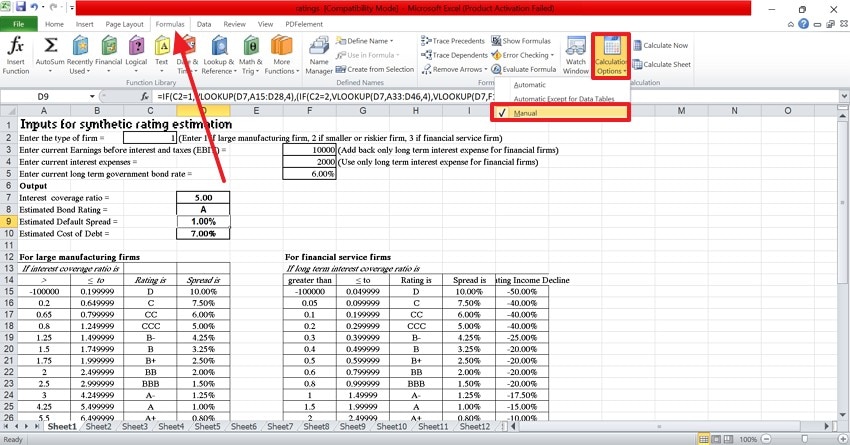Zoom out using the minus button
The width and height of the screenshot is (850, 445).
pos(766,438)
